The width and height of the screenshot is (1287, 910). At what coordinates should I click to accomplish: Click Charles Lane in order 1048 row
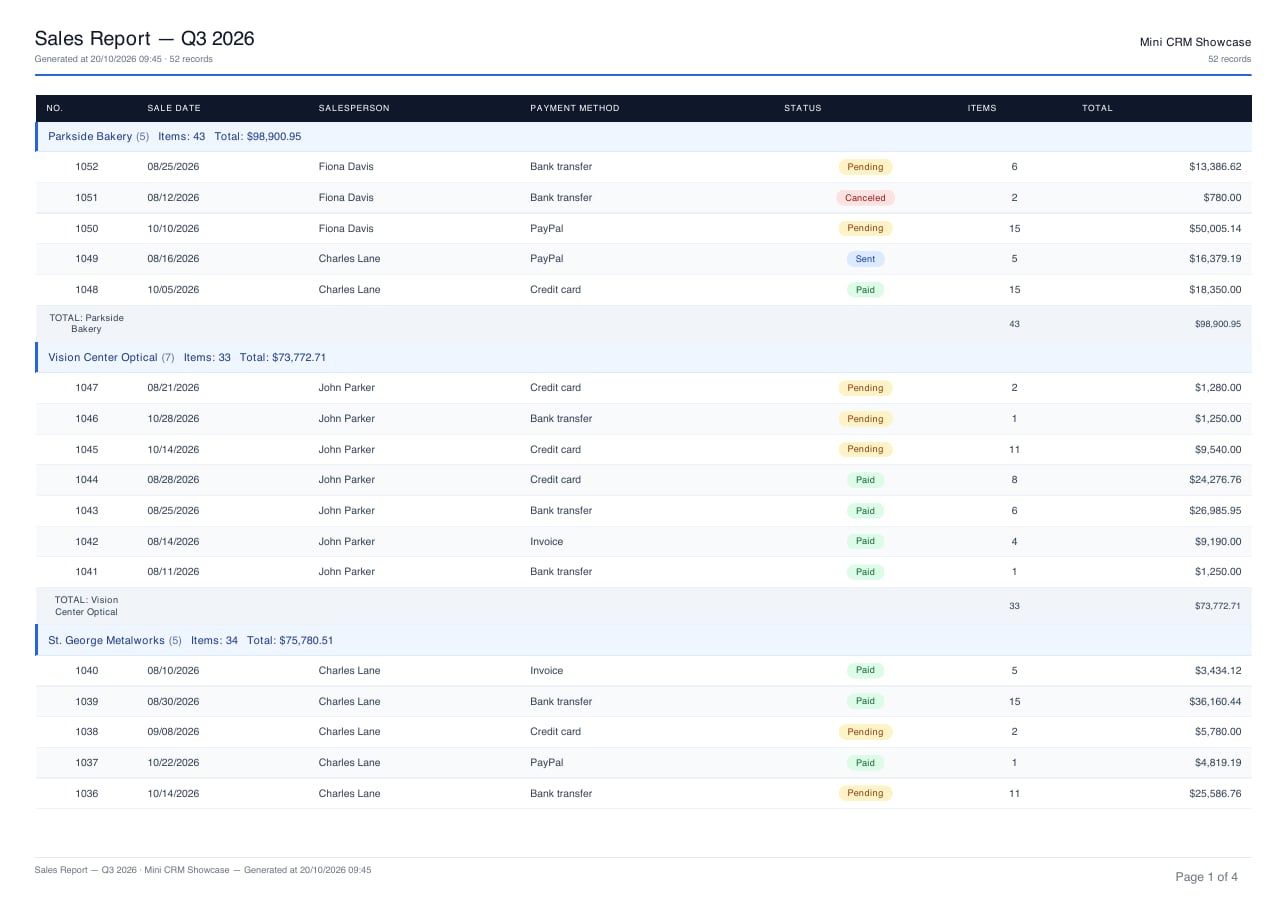click(x=349, y=290)
